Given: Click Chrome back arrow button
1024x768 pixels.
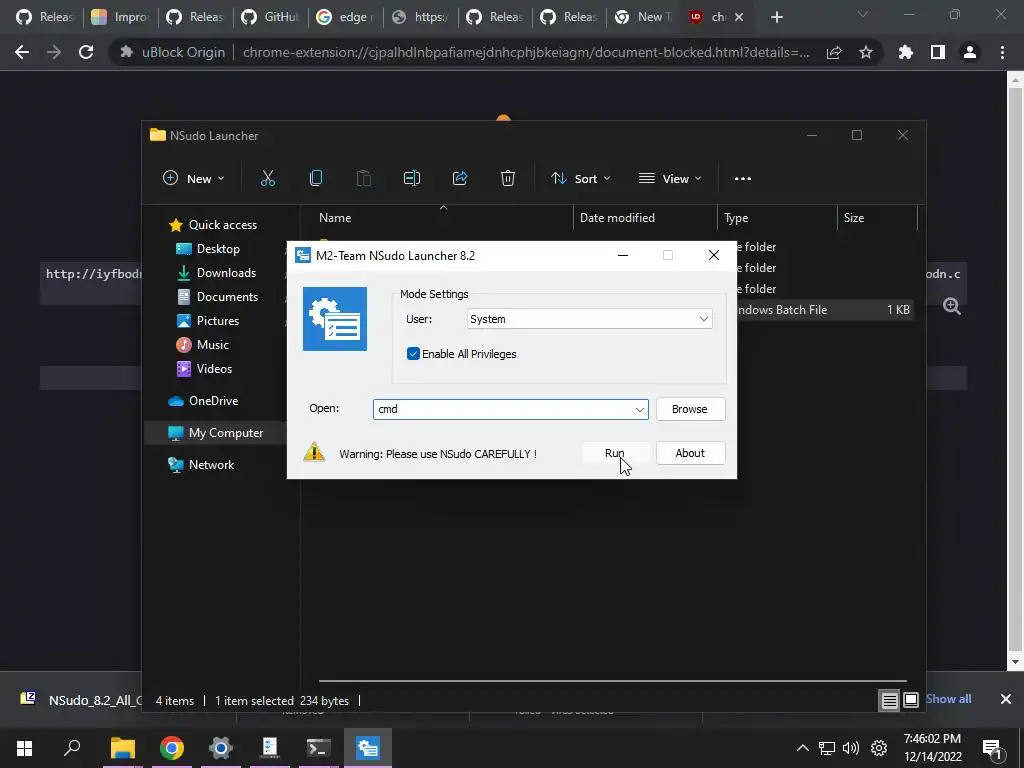Looking at the screenshot, I should click(22, 52).
